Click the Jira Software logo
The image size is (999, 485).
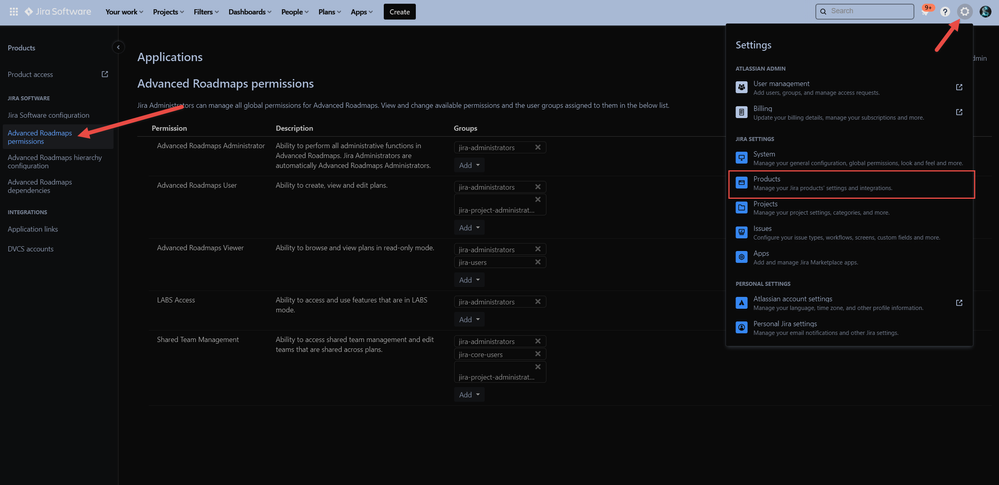point(58,11)
